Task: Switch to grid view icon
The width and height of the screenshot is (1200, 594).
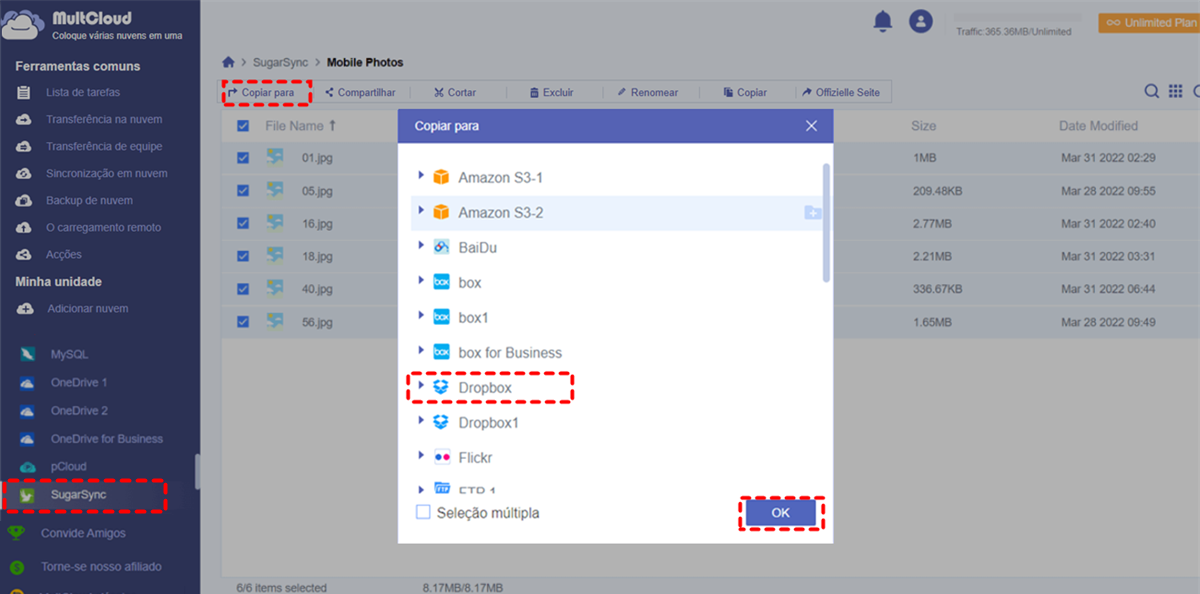Action: coord(1176,92)
